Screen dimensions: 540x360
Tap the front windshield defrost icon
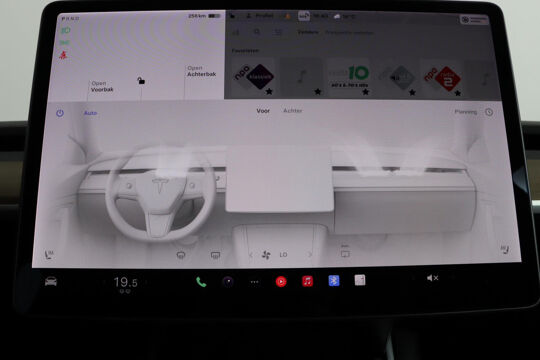tap(181, 255)
